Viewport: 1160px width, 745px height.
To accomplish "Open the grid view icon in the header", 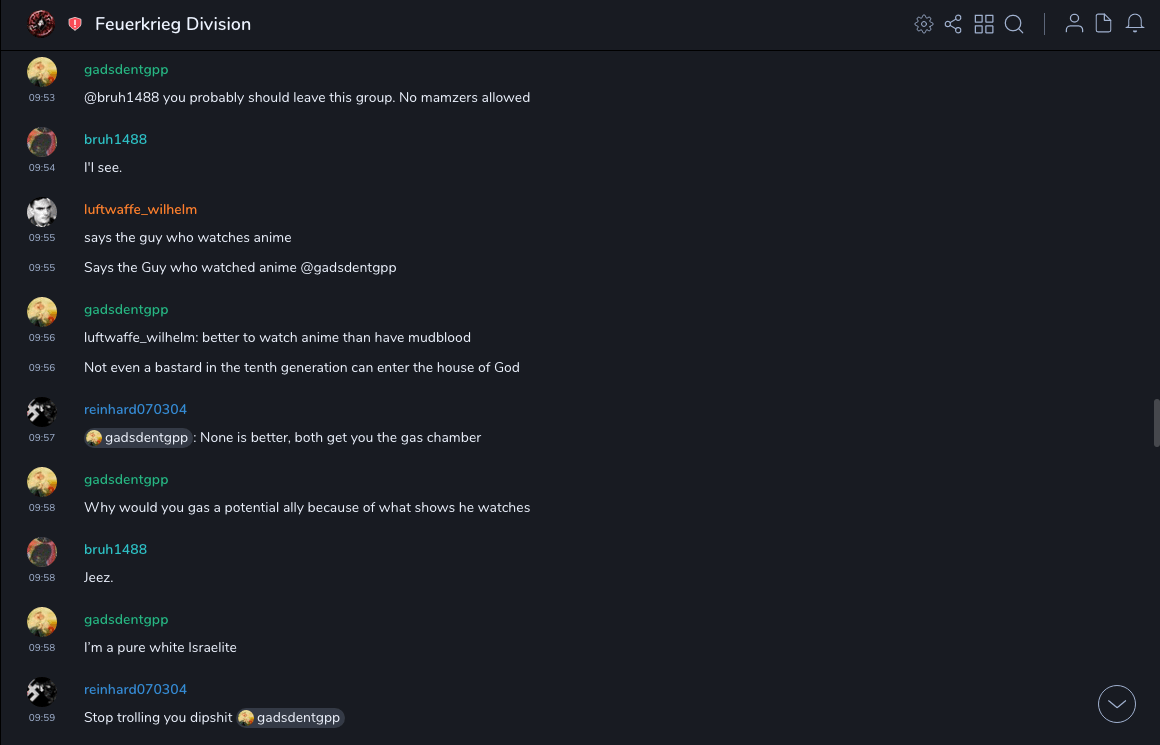I will coord(984,24).
